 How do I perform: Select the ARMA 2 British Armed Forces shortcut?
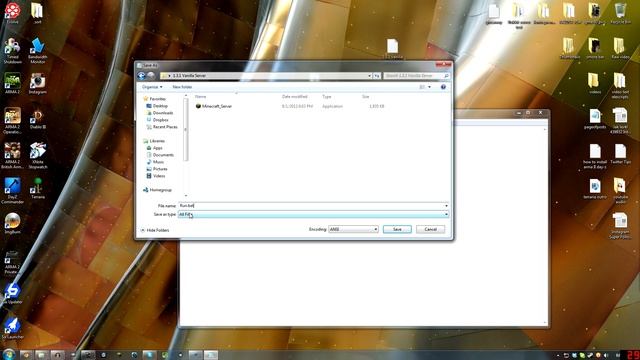tap(13, 156)
